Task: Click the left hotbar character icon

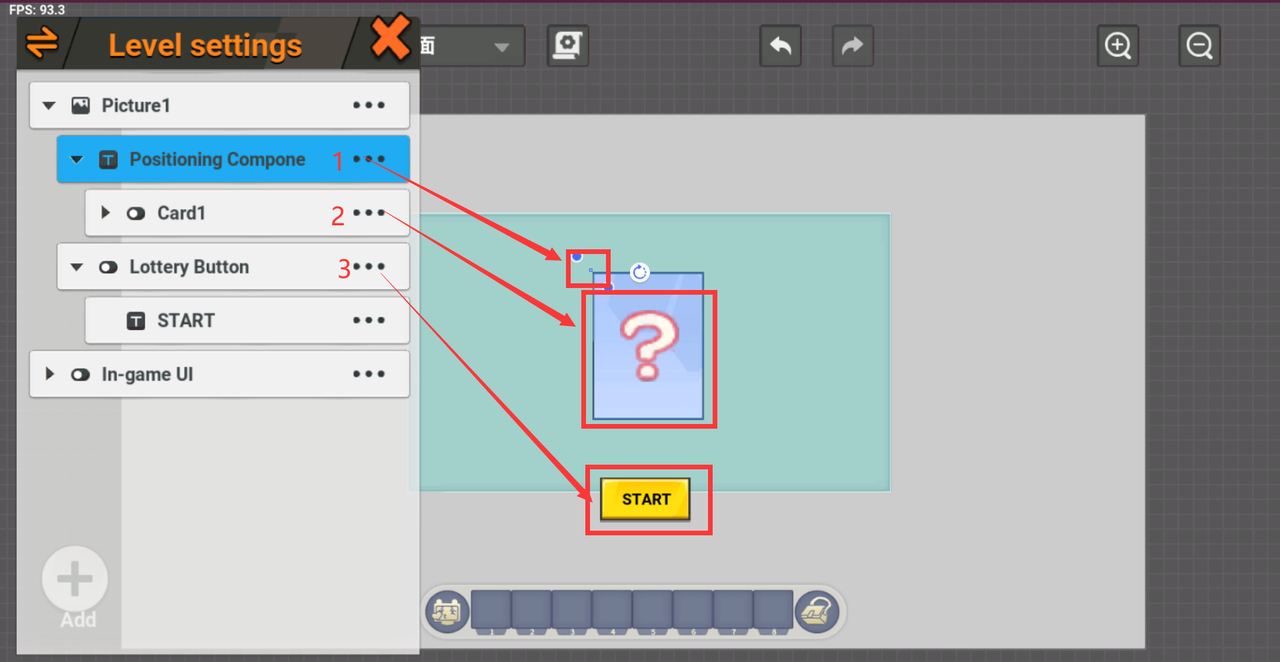Action: [447, 611]
